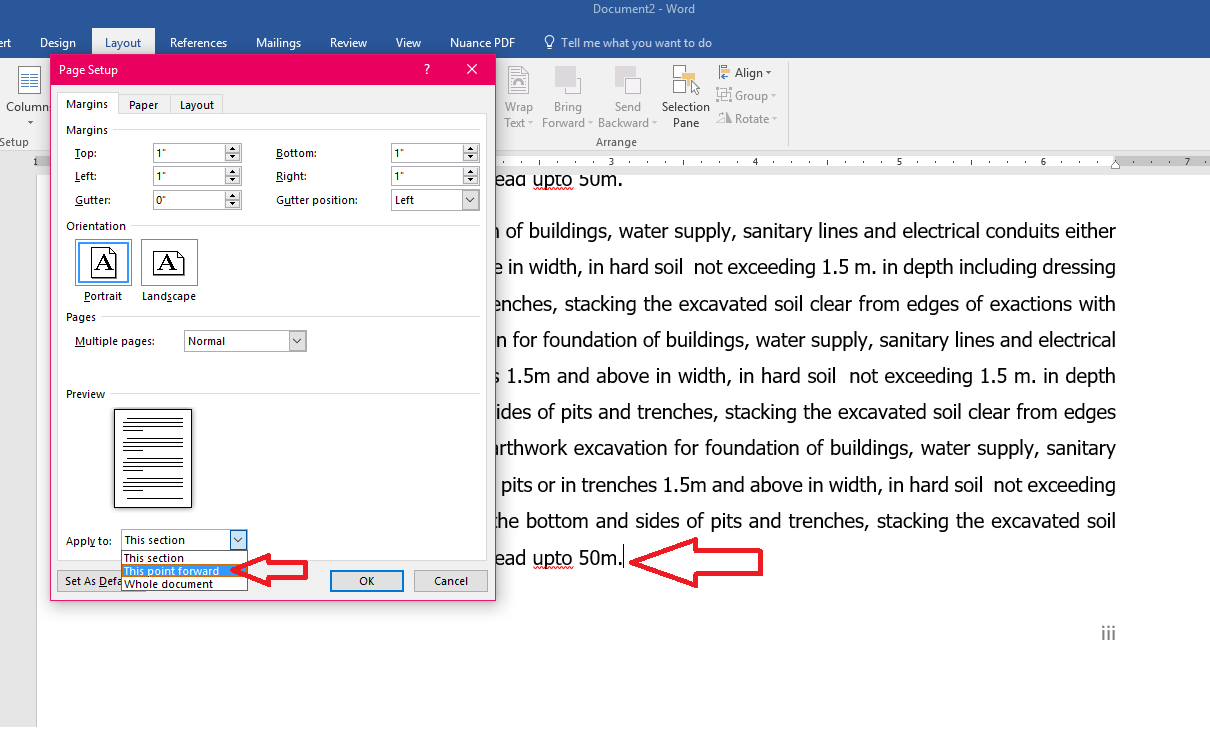Select Portrait orientation

click(103, 262)
